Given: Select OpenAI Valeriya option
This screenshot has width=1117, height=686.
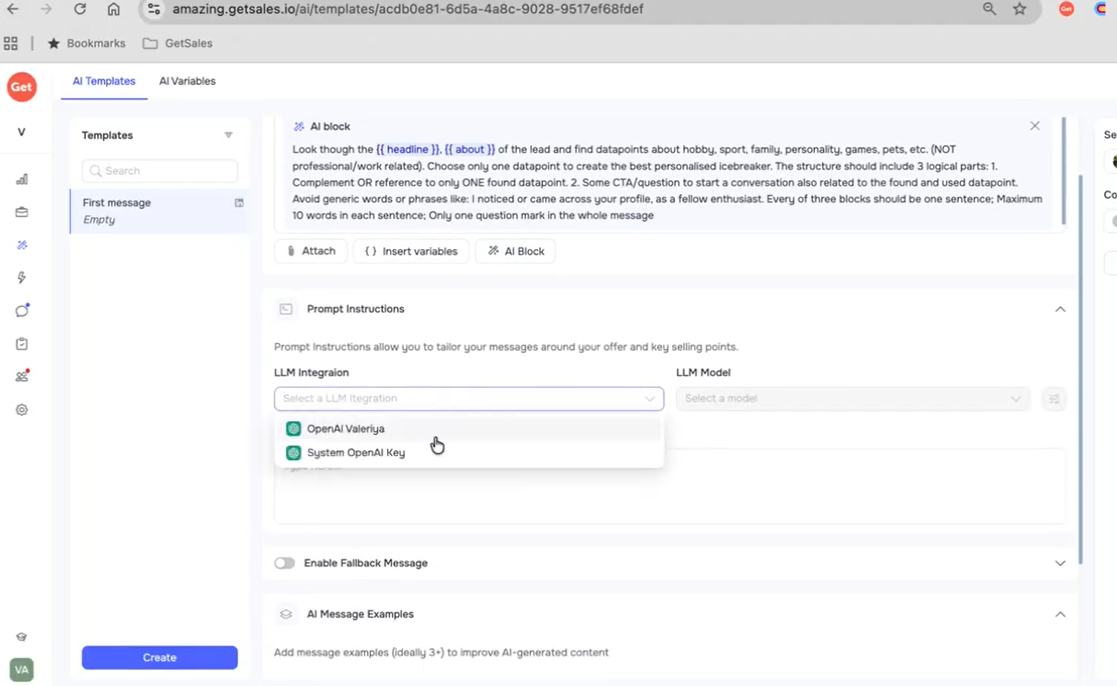Looking at the screenshot, I should 469,429.
